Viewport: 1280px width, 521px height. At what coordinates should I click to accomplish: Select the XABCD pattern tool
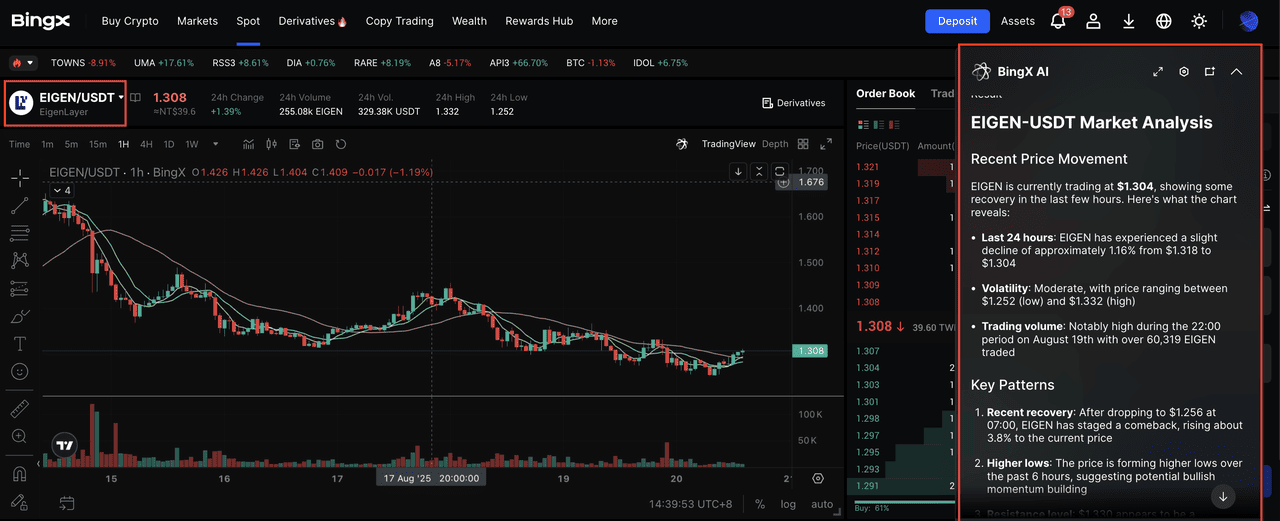[x=19, y=260]
